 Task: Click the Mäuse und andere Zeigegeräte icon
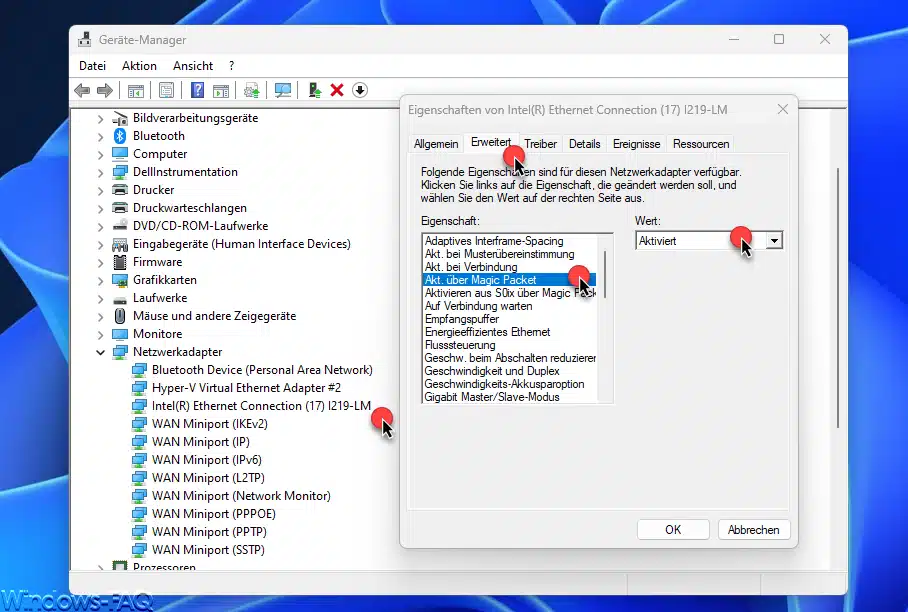120,316
